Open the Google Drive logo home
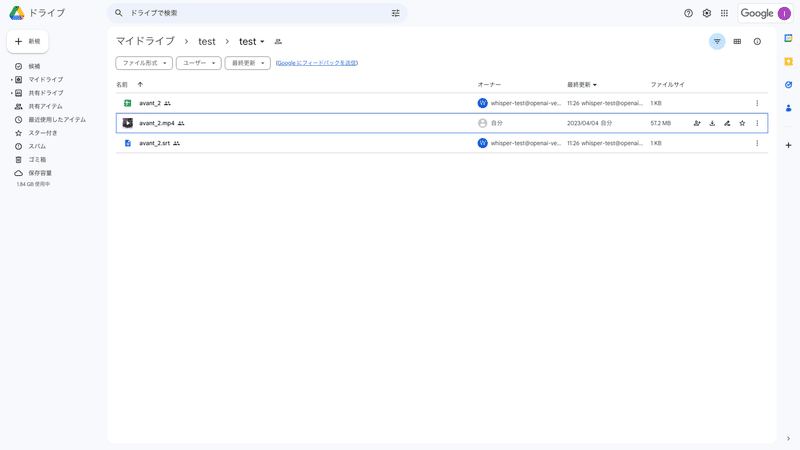 pyautogui.click(x=17, y=13)
